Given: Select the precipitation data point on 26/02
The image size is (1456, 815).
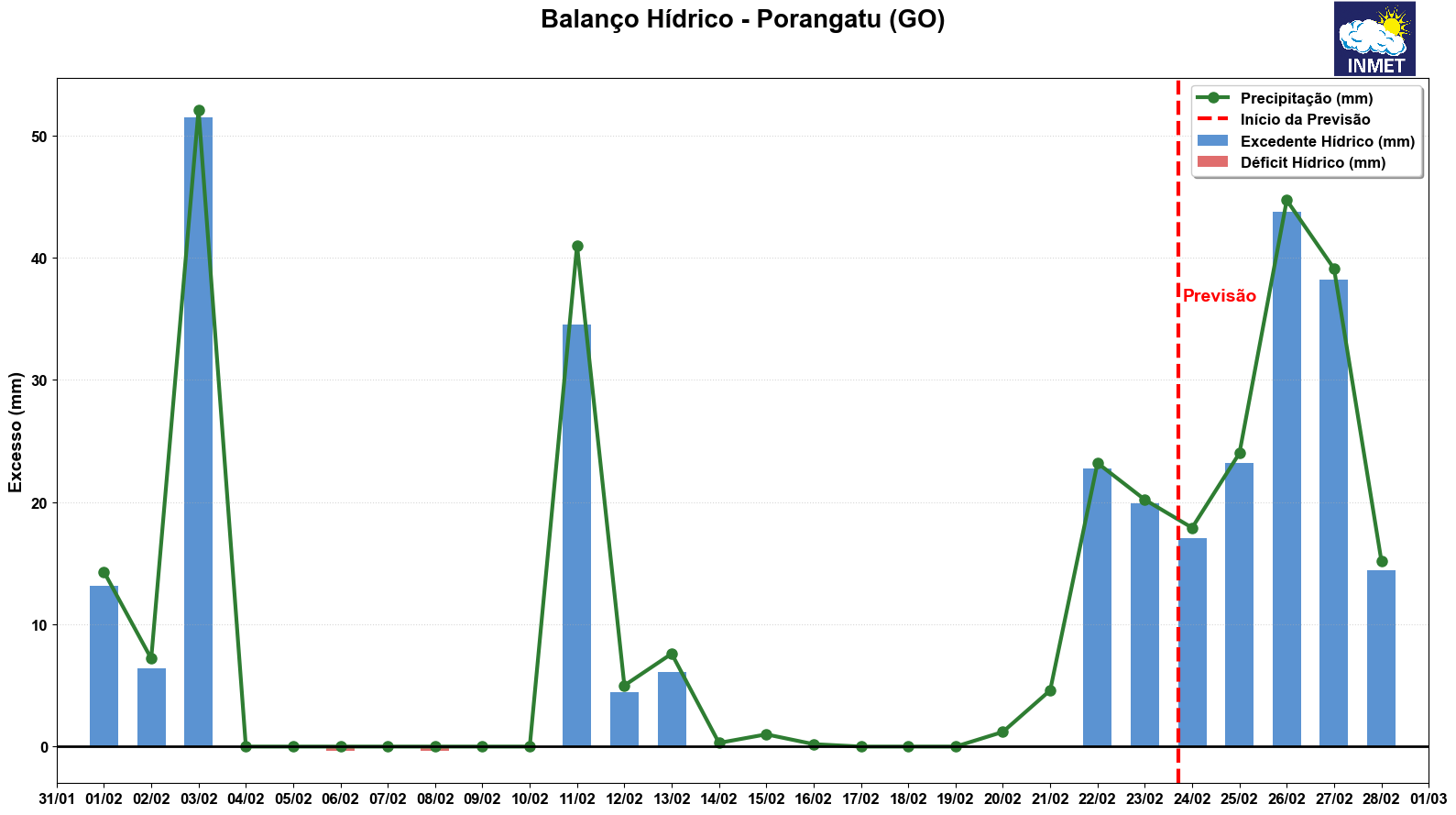Looking at the screenshot, I should (1286, 200).
